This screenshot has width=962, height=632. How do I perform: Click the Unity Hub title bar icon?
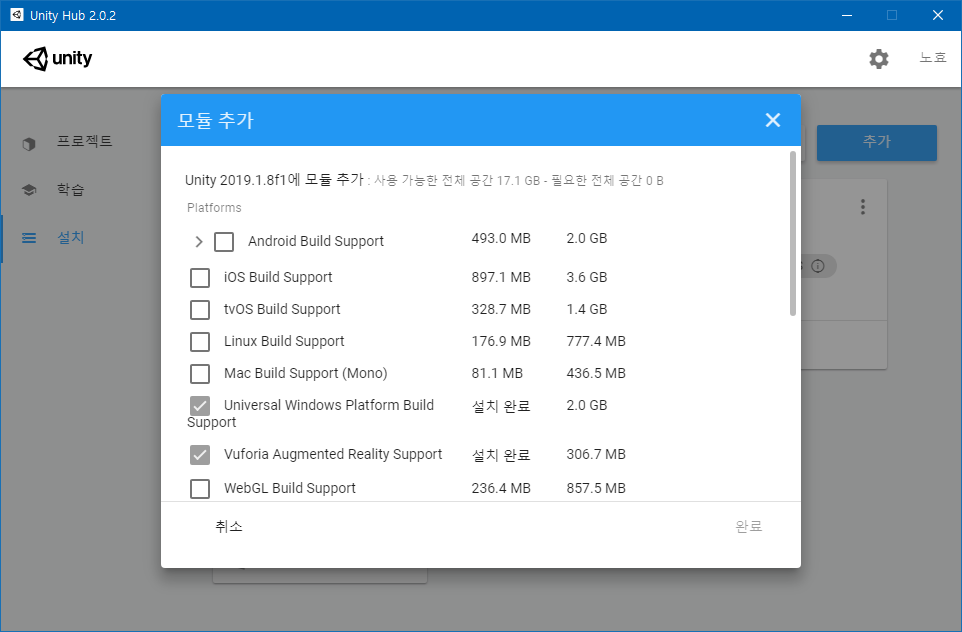coord(17,15)
